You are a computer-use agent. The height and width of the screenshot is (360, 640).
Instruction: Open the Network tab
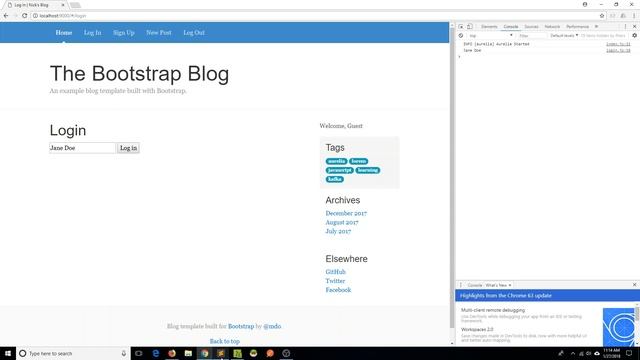point(552,27)
